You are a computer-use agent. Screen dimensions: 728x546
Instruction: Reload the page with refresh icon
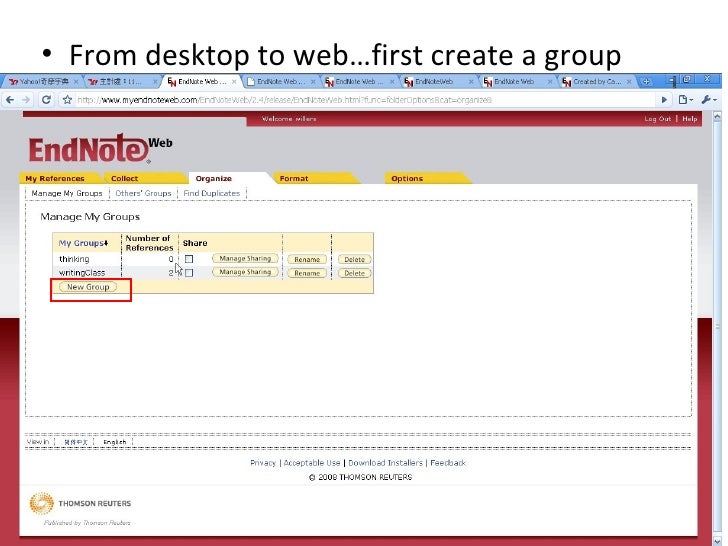tap(46, 100)
